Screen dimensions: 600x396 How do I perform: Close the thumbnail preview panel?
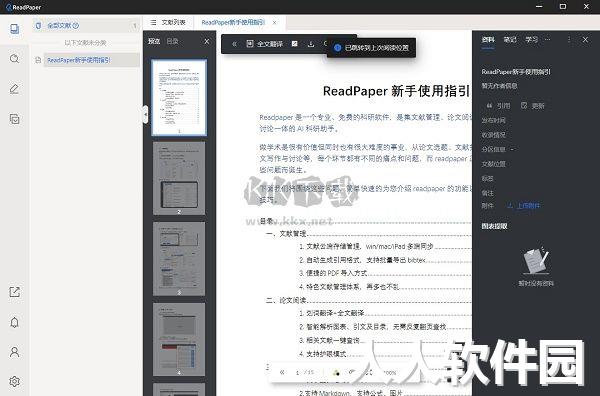point(207,41)
